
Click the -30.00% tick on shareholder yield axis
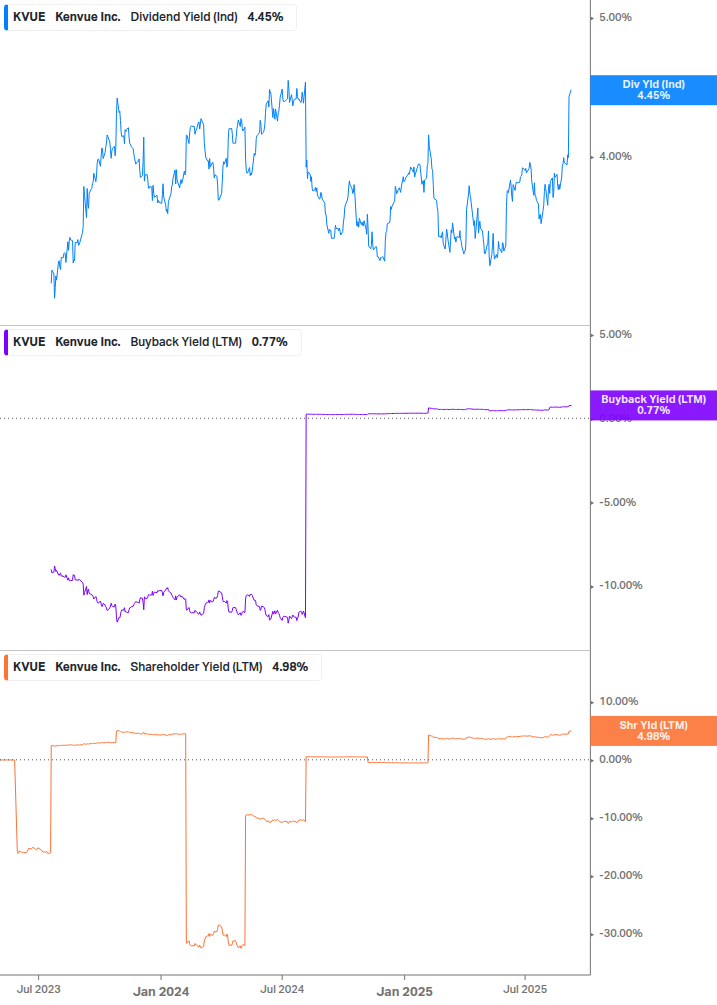[x=621, y=933]
